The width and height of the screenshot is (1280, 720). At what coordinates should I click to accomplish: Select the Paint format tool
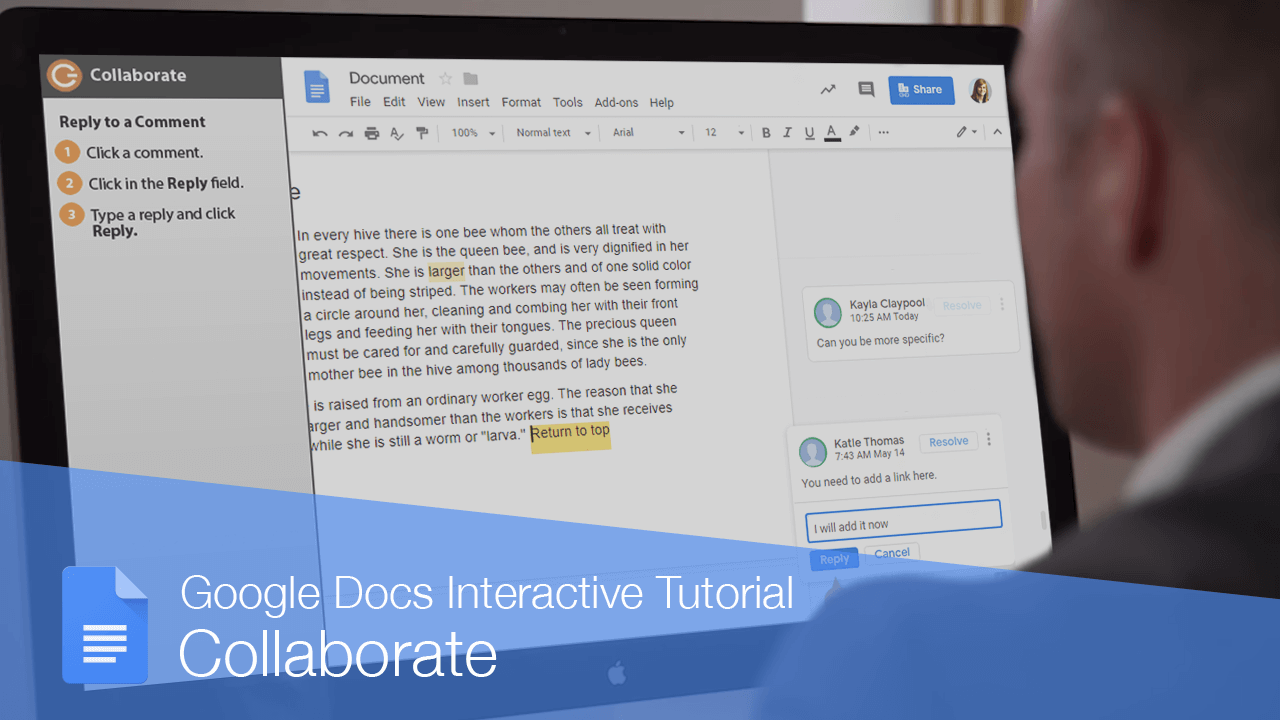pos(422,132)
